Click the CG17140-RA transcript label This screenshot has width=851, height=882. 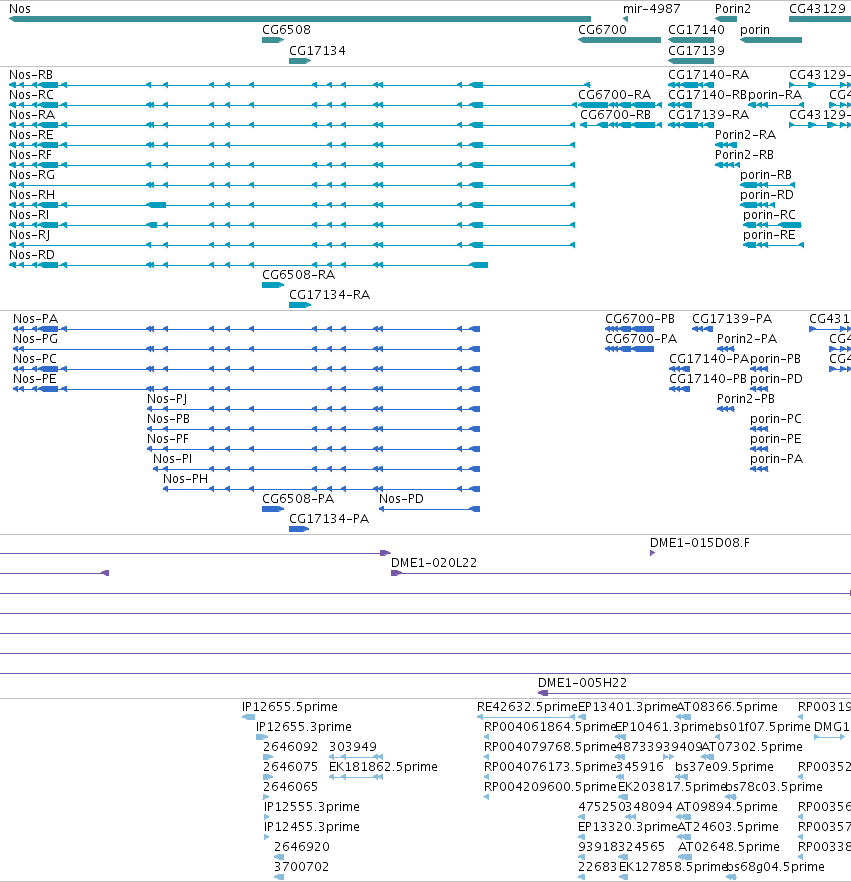click(708, 75)
